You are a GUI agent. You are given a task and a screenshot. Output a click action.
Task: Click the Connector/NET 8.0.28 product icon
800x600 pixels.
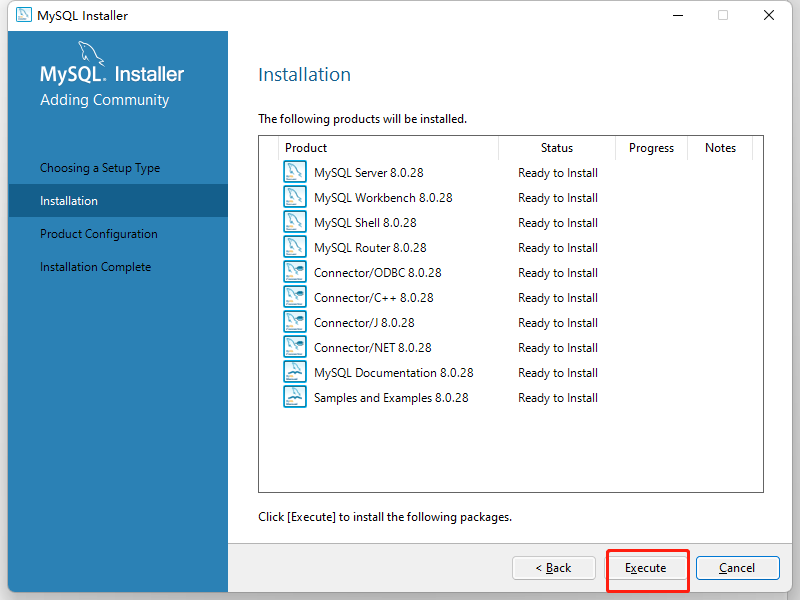[295, 347]
